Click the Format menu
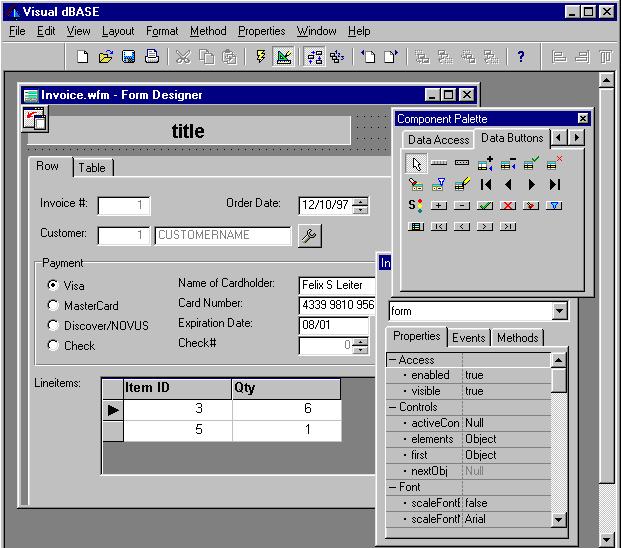621x548 pixels. point(162,31)
